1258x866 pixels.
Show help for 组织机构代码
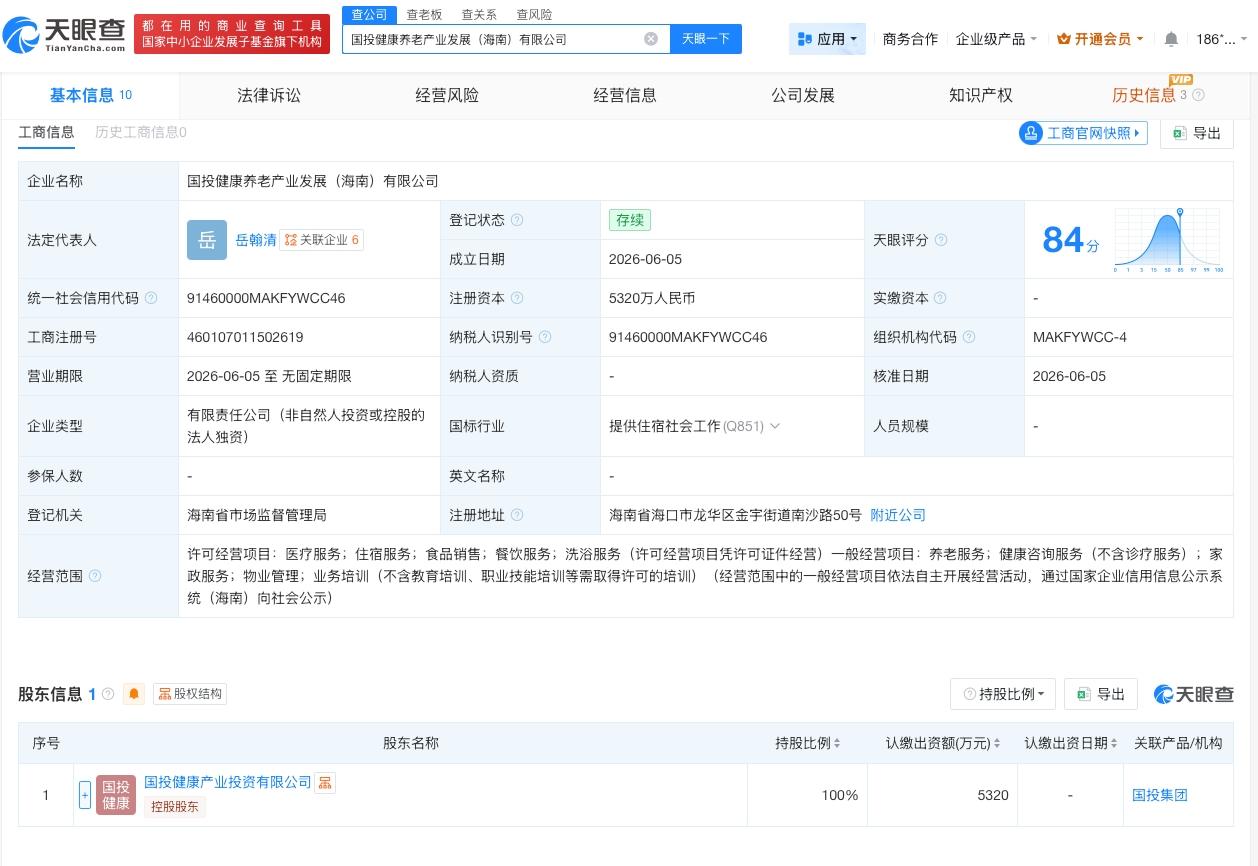(969, 337)
